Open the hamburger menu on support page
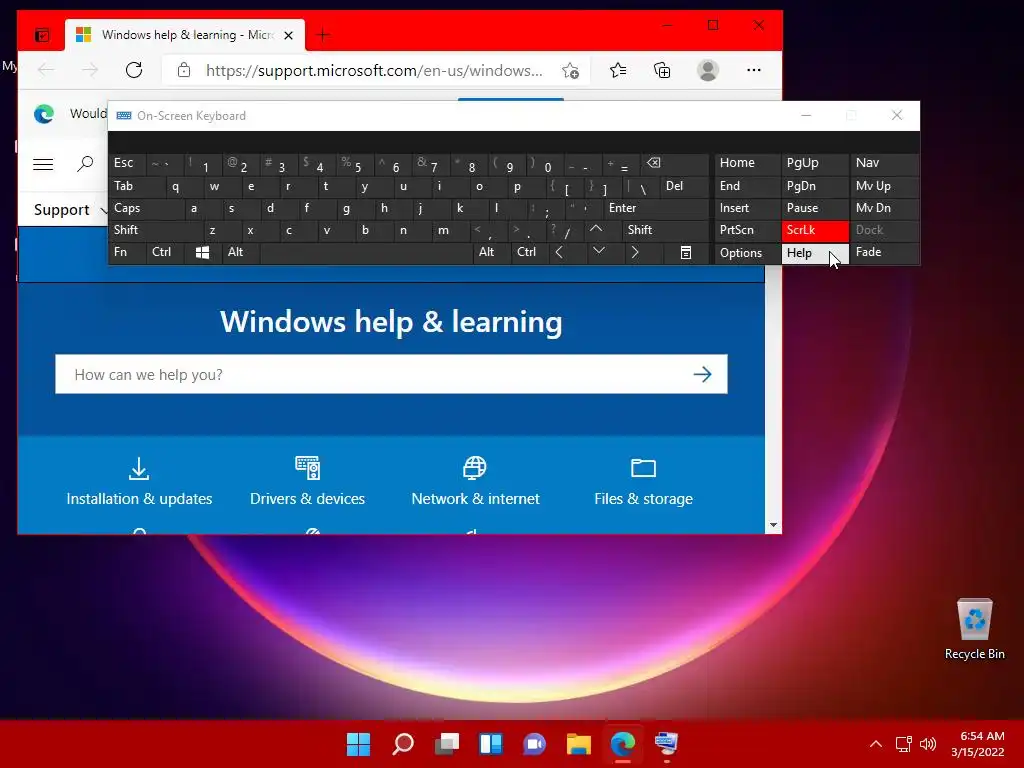The image size is (1024, 768). pyautogui.click(x=43, y=164)
